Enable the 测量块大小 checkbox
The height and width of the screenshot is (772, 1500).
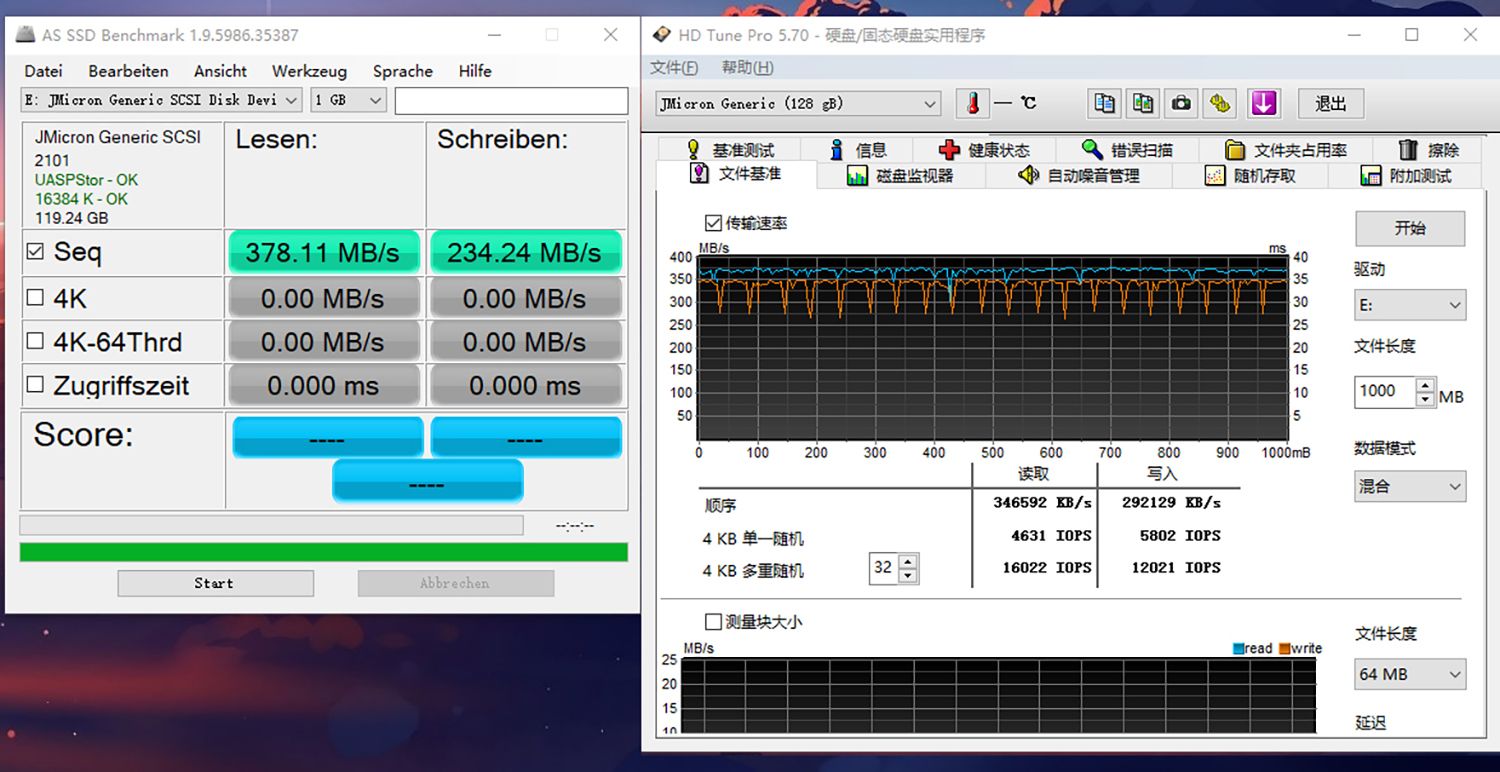click(713, 622)
